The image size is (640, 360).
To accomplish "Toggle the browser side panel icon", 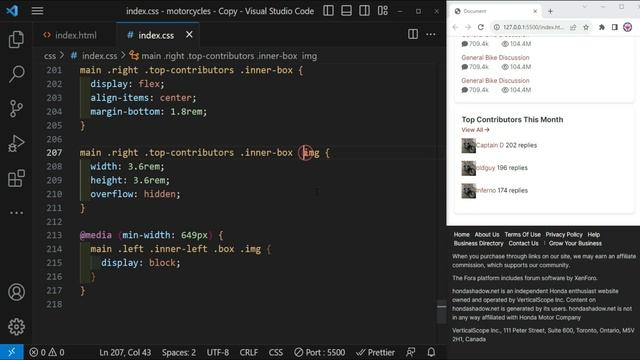I will tap(615, 27).
